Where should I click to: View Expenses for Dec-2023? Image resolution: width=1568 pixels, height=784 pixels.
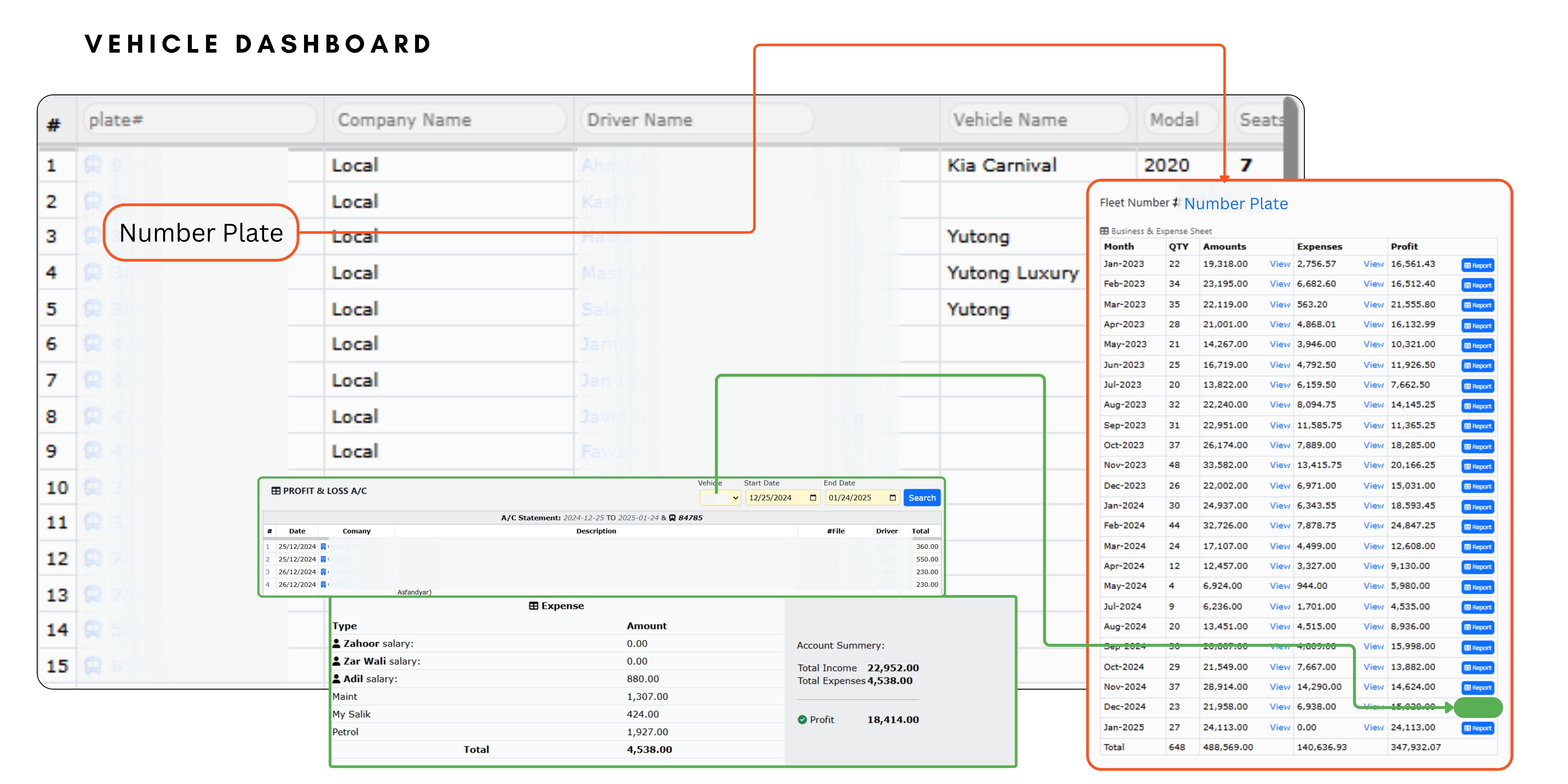click(1373, 486)
